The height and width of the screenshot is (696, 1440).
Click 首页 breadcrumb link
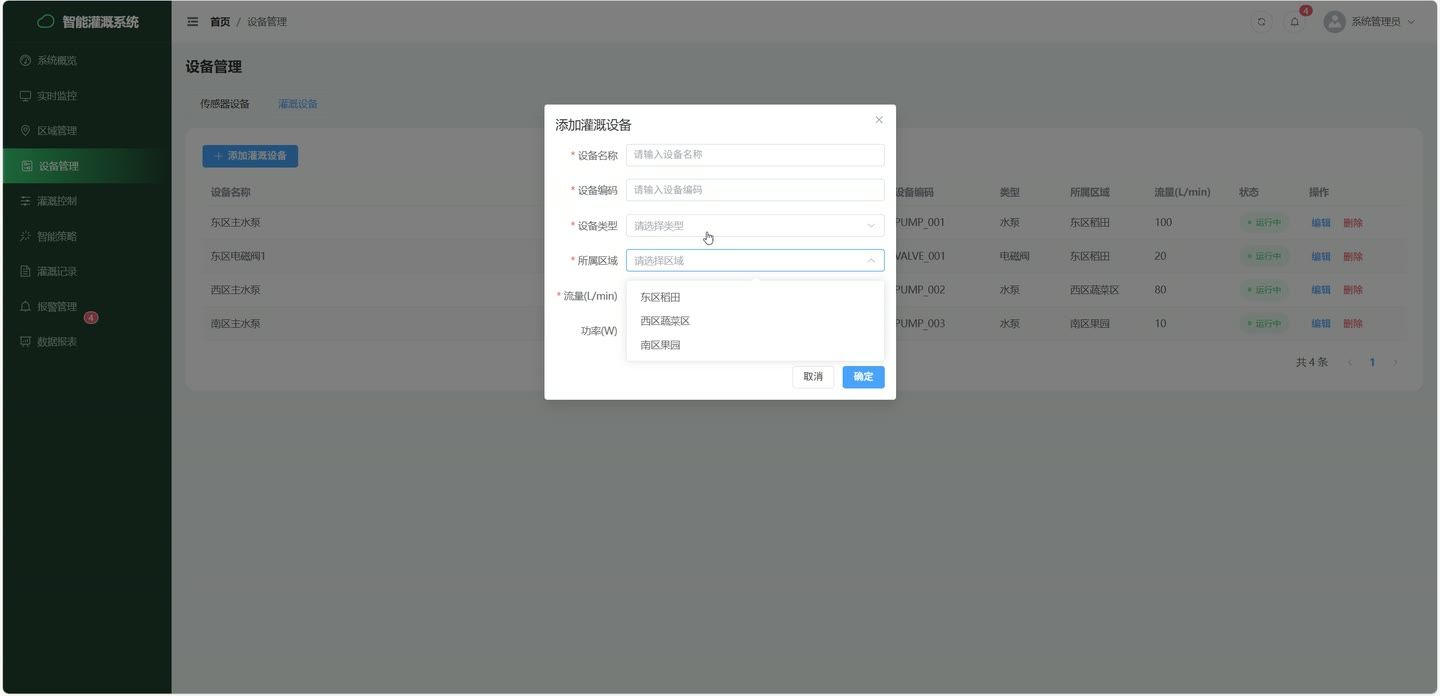(x=220, y=22)
